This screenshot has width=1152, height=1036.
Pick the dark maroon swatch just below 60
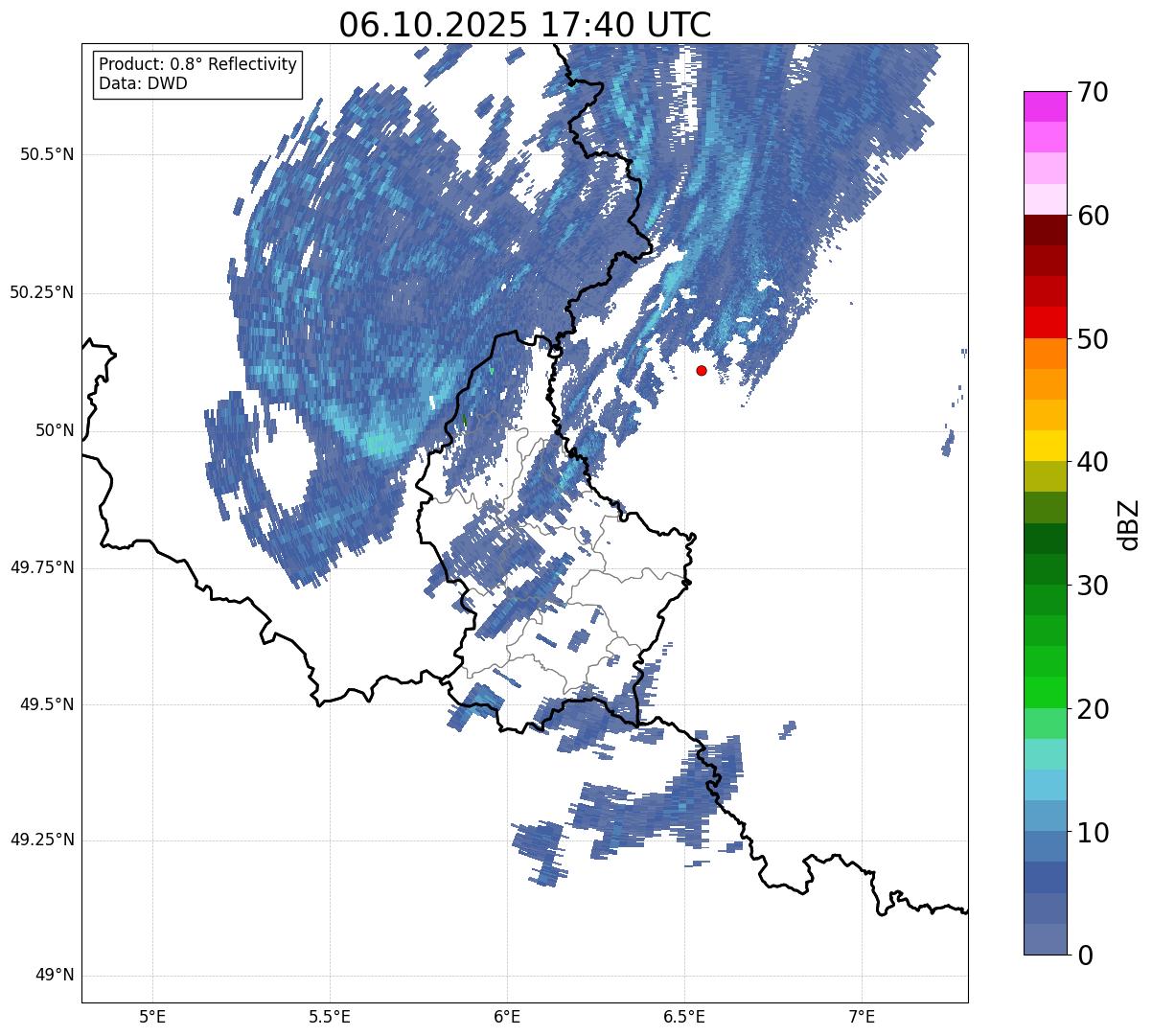(x=1046, y=230)
